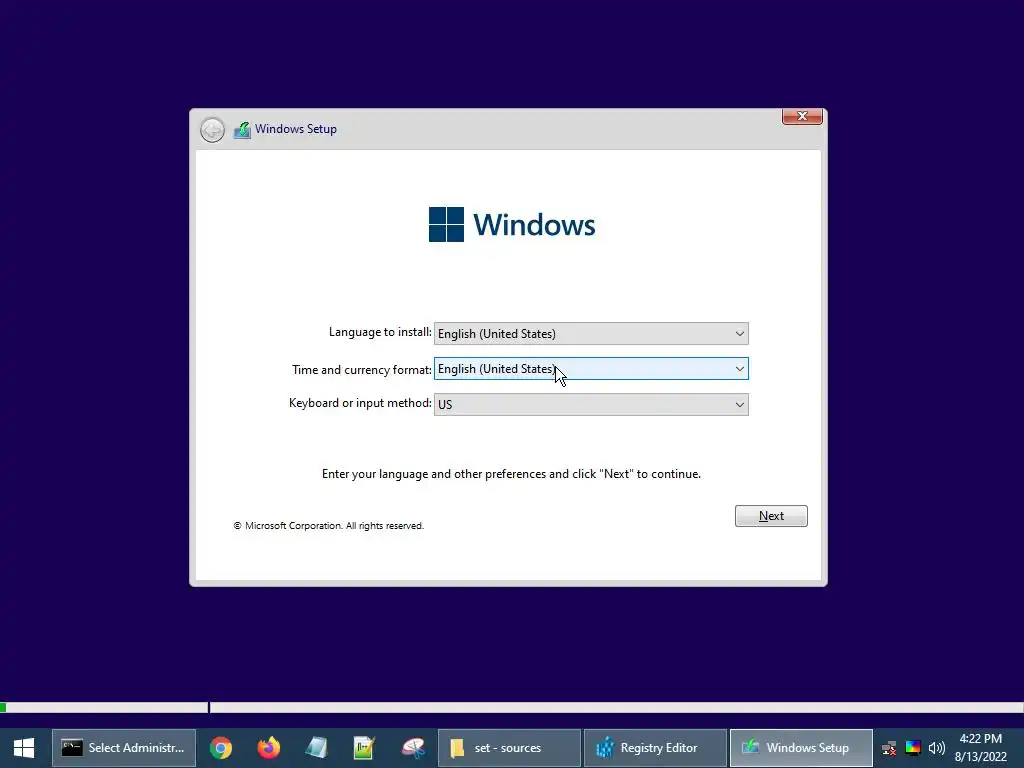Click the Windows logo in setup
The image size is (1024, 768).
click(x=512, y=225)
